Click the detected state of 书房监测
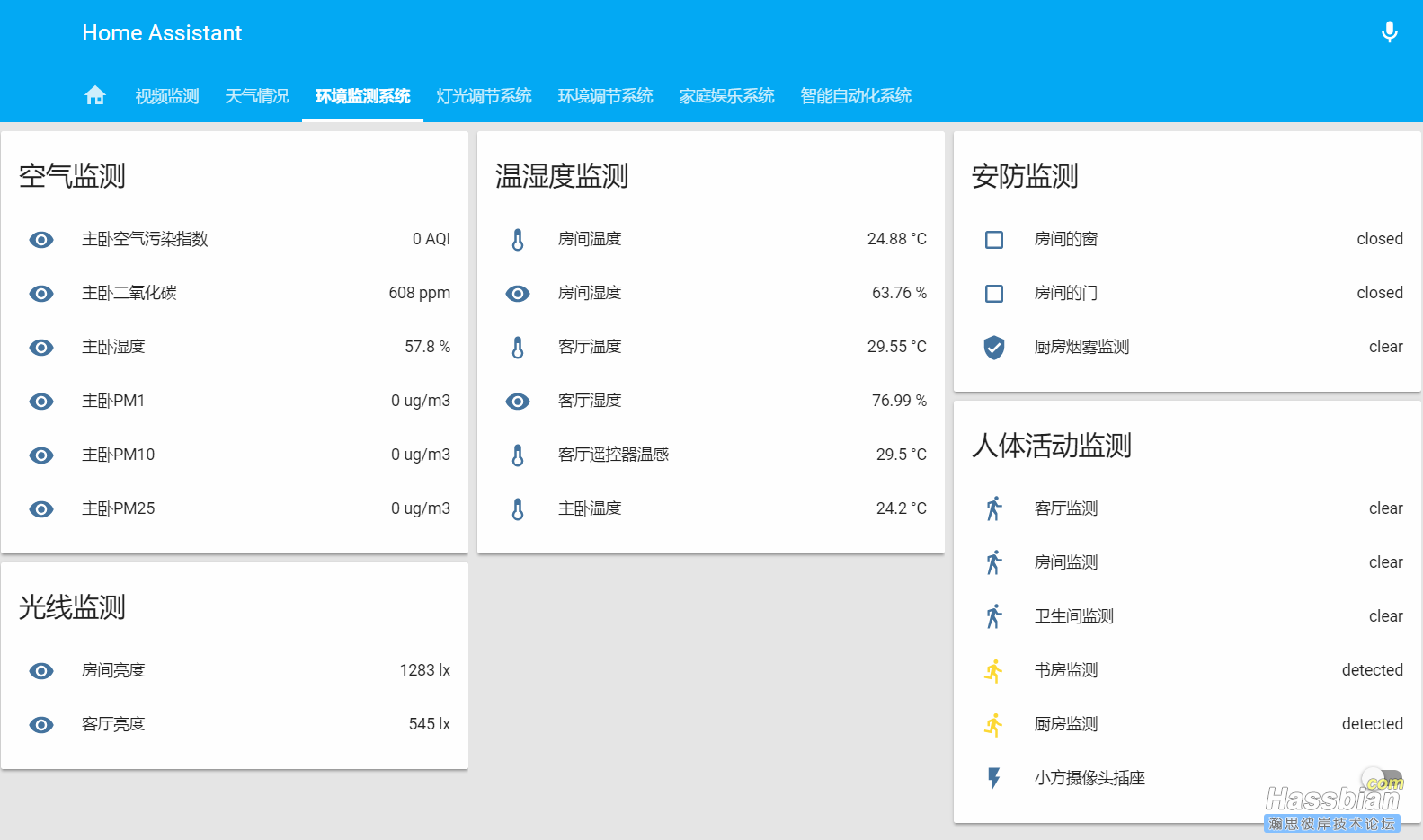Image resolution: width=1423 pixels, height=840 pixels. coord(1373,670)
